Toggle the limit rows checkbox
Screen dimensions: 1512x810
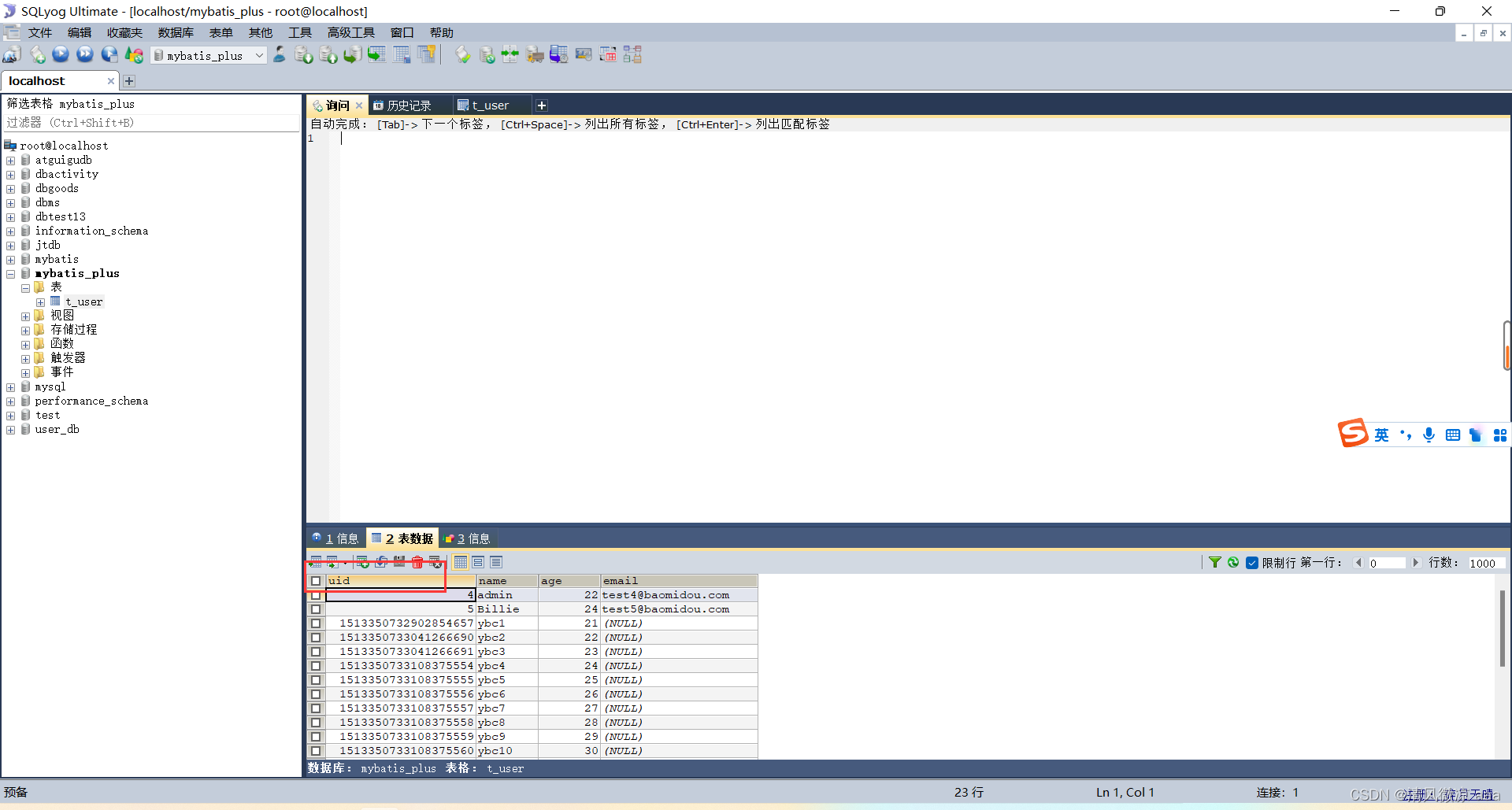pos(1252,562)
